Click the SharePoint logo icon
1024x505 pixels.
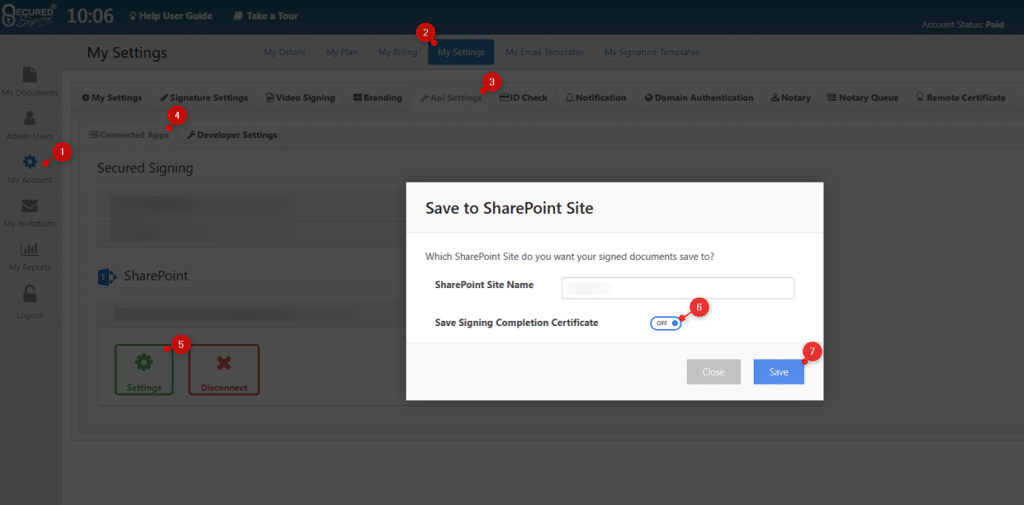click(106, 276)
